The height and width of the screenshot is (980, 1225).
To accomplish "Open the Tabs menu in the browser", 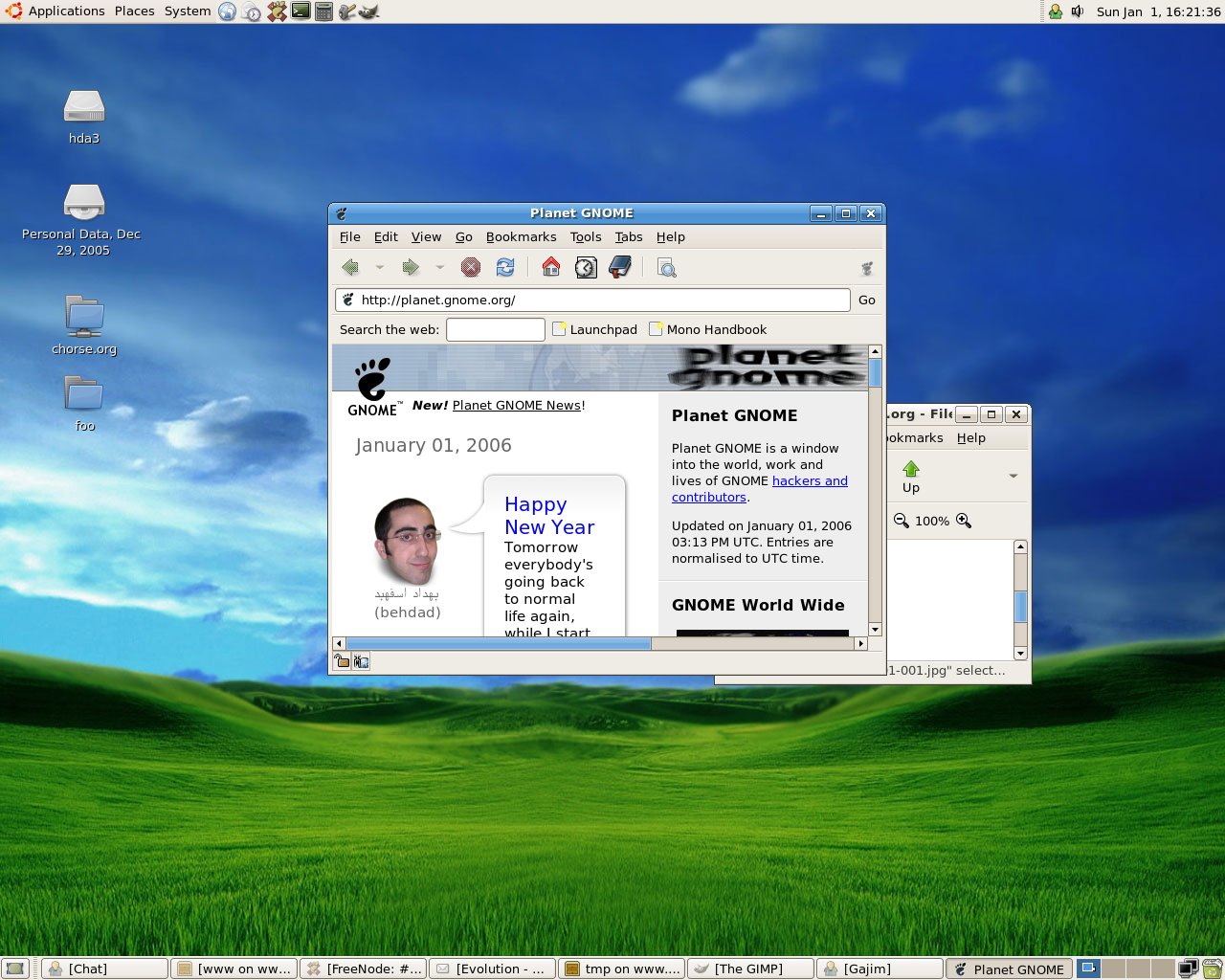I will tap(629, 237).
